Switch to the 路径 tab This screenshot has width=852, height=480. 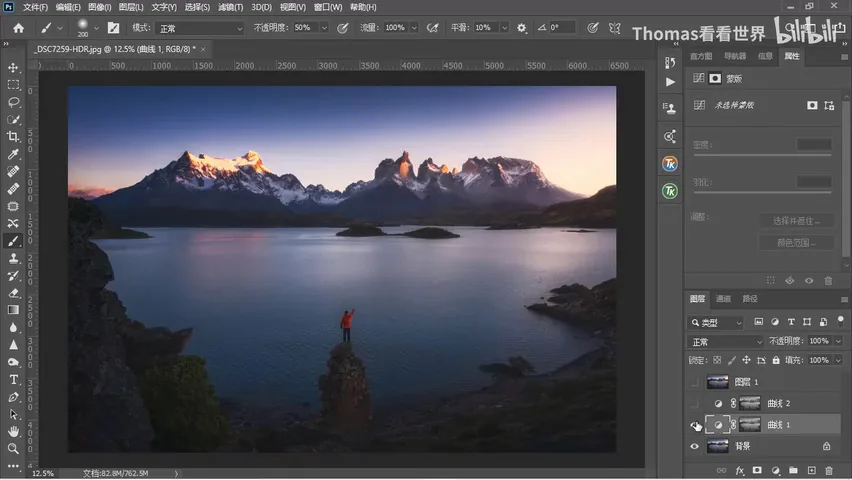pos(750,299)
